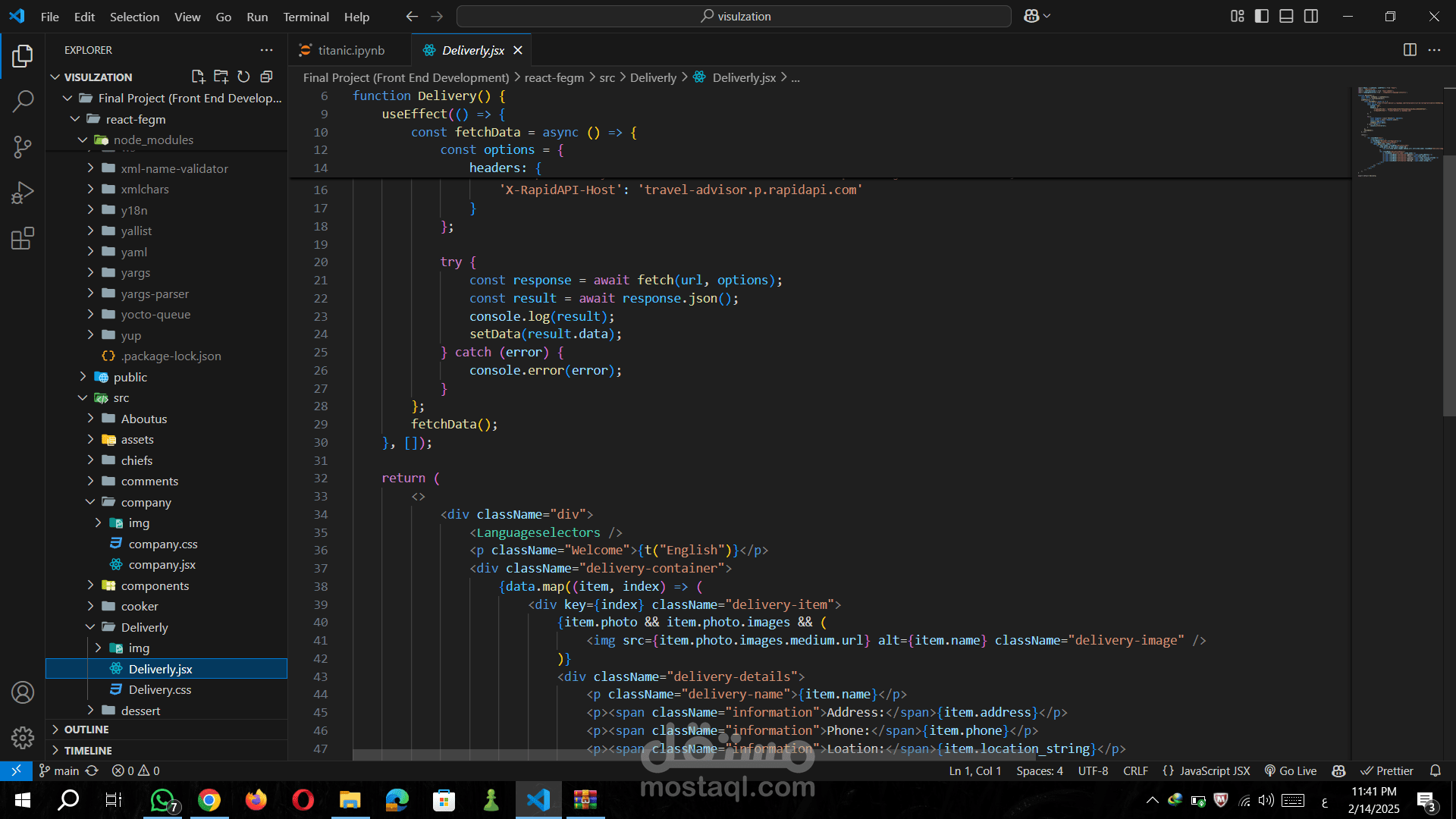Collapse all folders in Explorer
This screenshot has width=1456, height=819.
coord(266,77)
